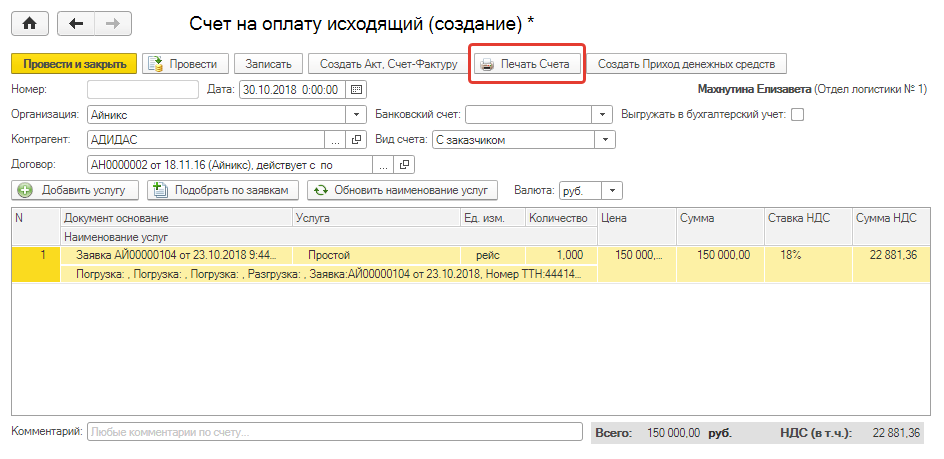Screen dimensions: 944x459
Task: Open the Контрагент record with the open icon
Action: pyautogui.click(x=356, y=140)
